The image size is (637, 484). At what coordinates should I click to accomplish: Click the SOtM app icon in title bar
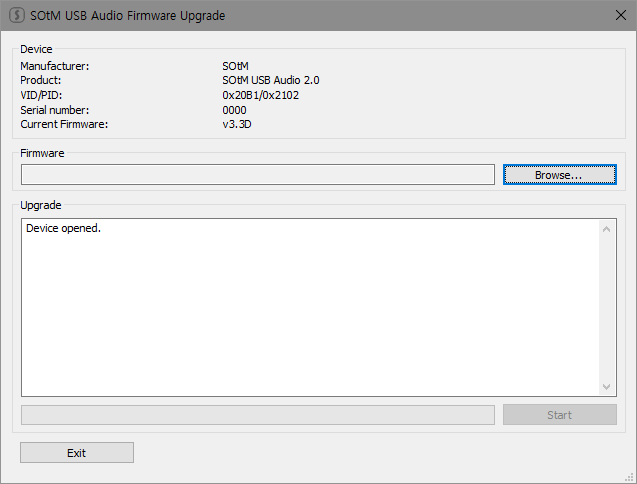[x=16, y=16]
